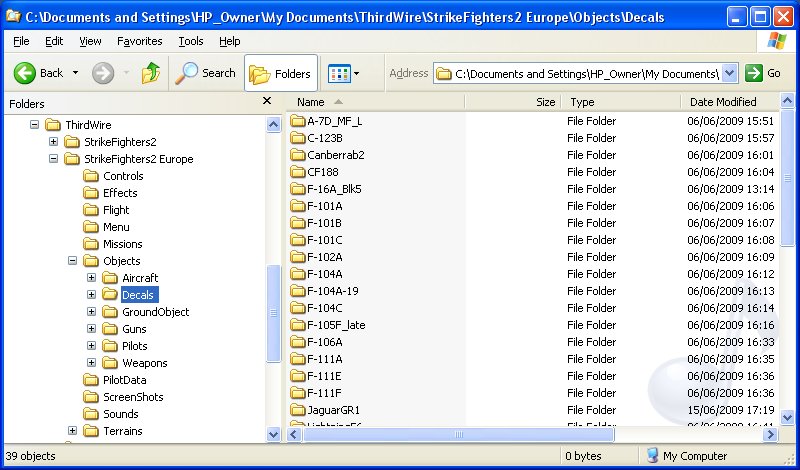Click the Forward arrow button
Viewport: 800px width, 470px height.
[103, 73]
